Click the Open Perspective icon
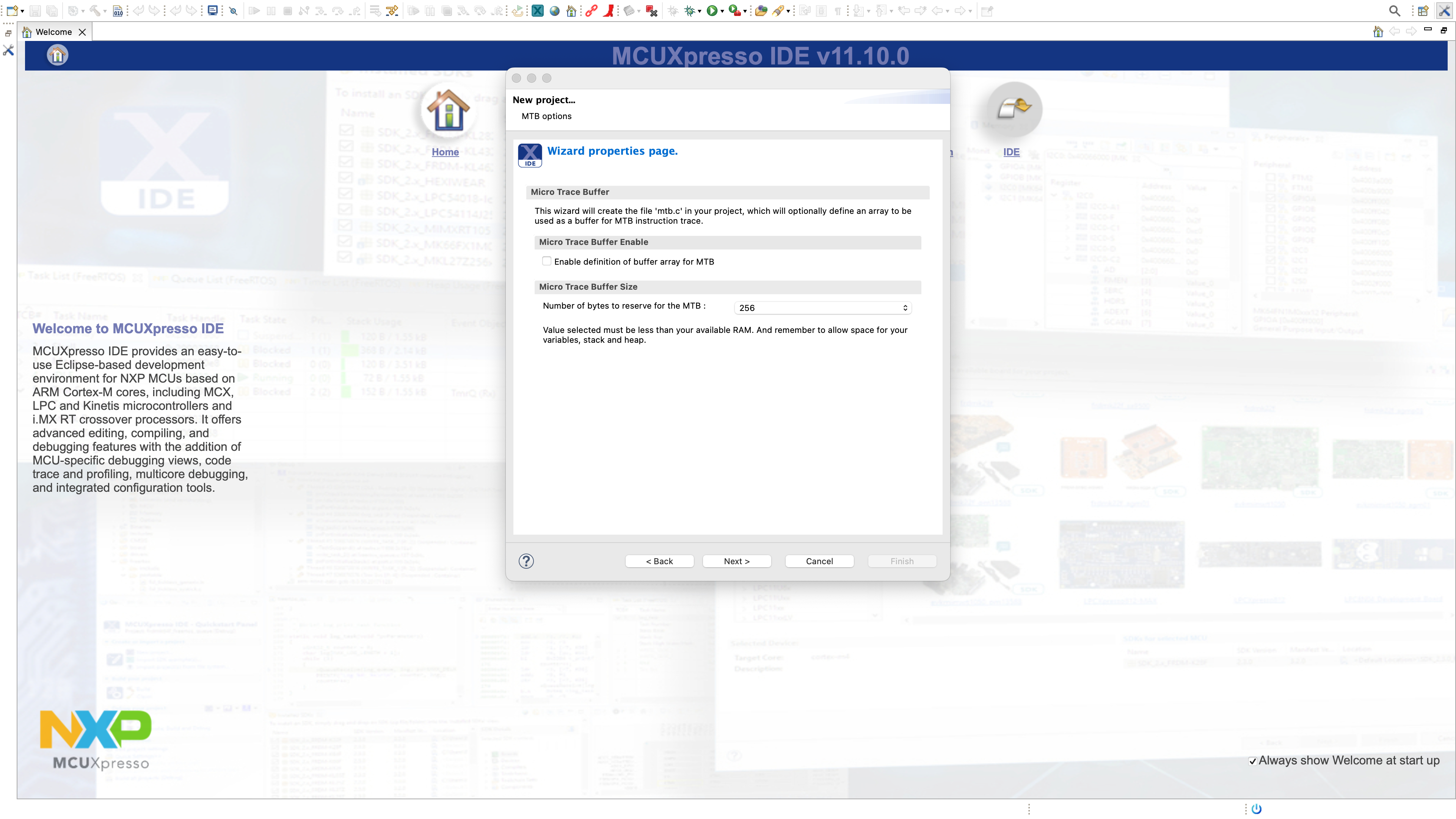 coord(1423,11)
